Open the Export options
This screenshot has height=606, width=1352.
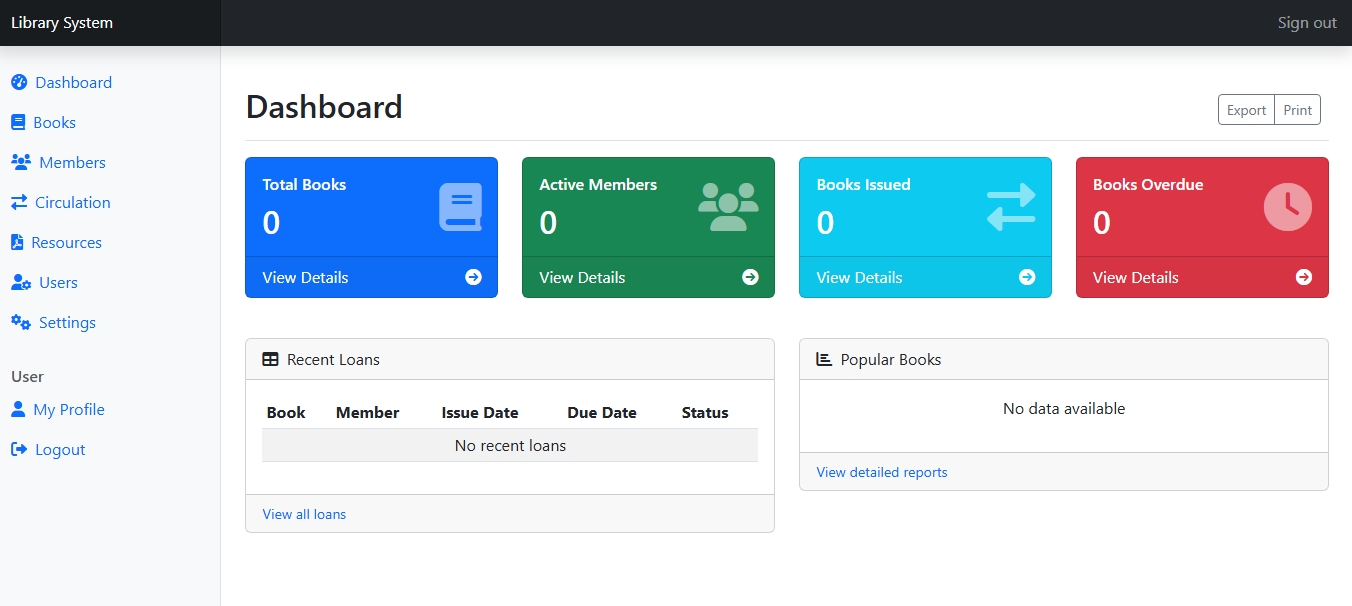(1245, 109)
